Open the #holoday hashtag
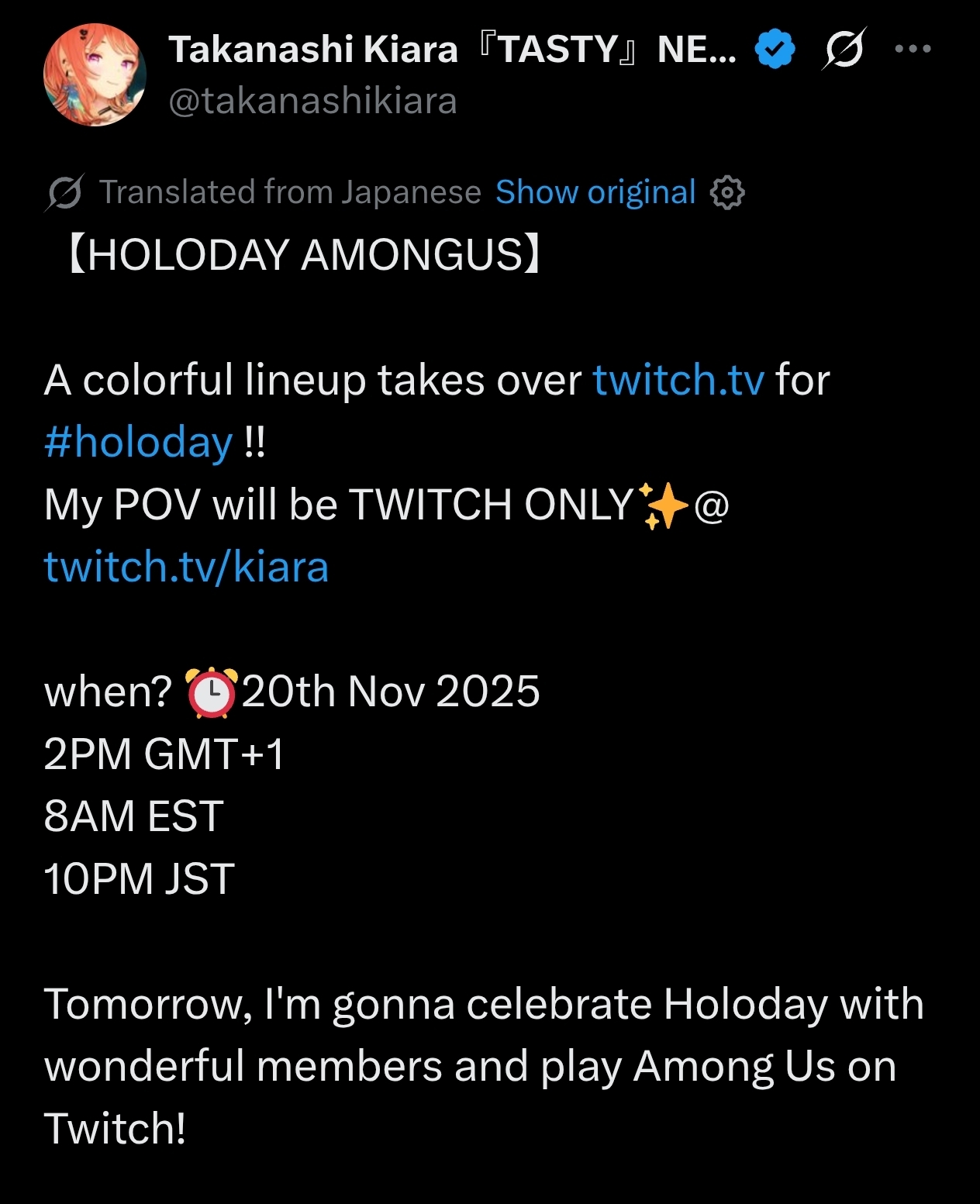Viewport: 980px width, 1204px height. [138, 442]
